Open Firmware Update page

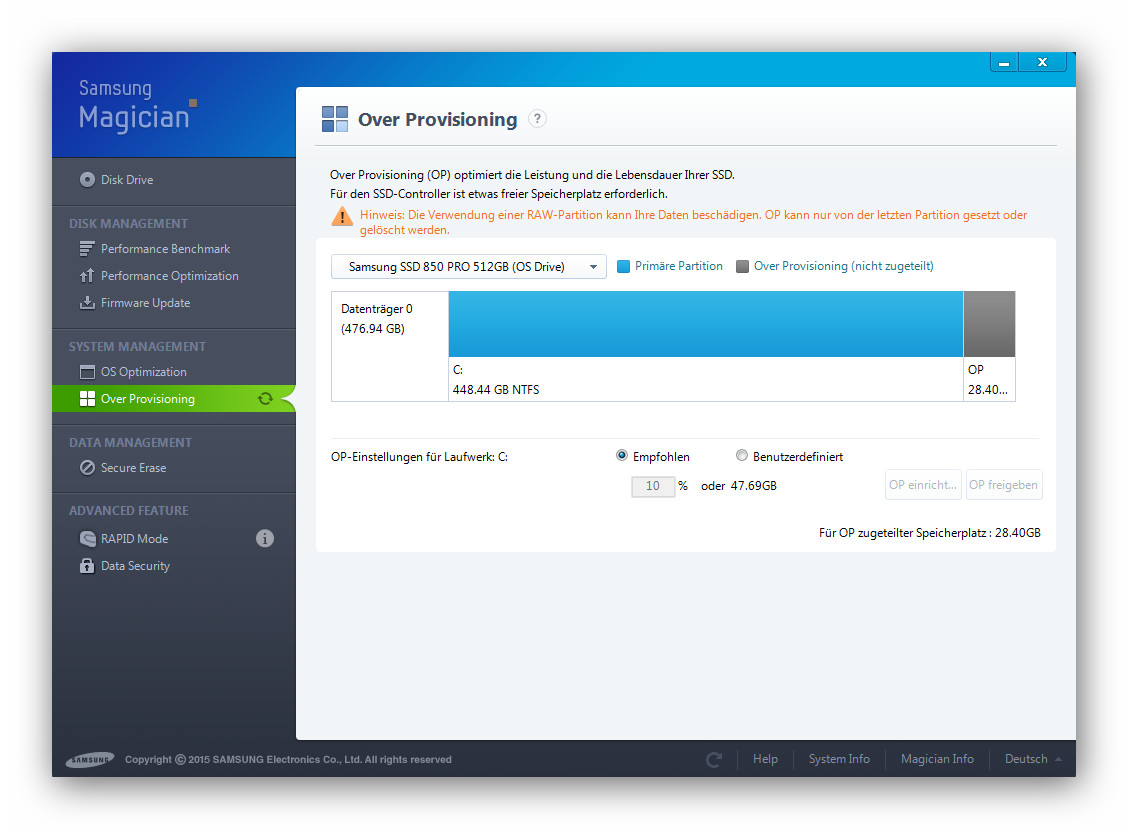pos(145,303)
